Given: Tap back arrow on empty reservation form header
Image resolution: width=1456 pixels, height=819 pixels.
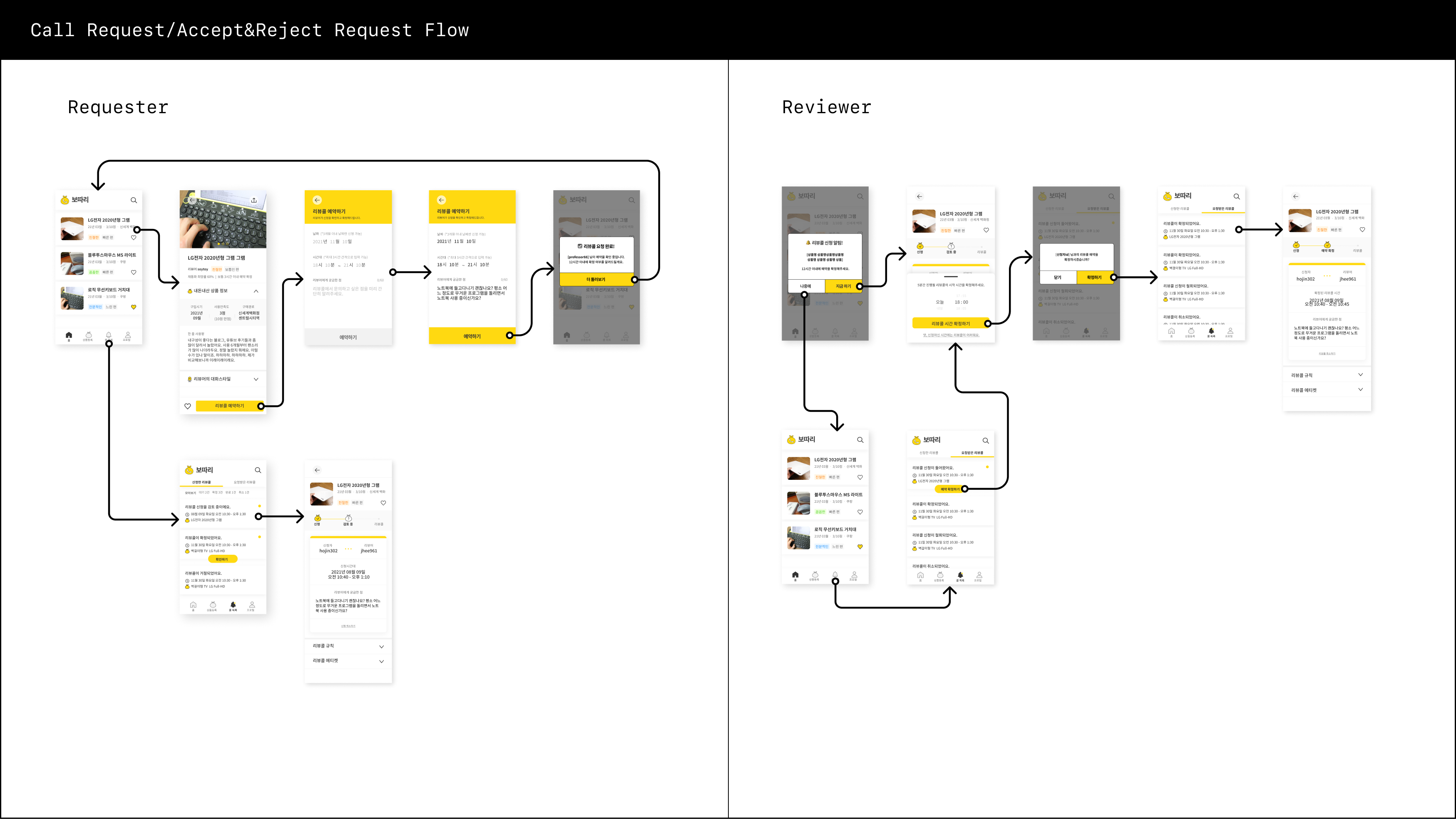Looking at the screenshot, I should tap(317, 200).
